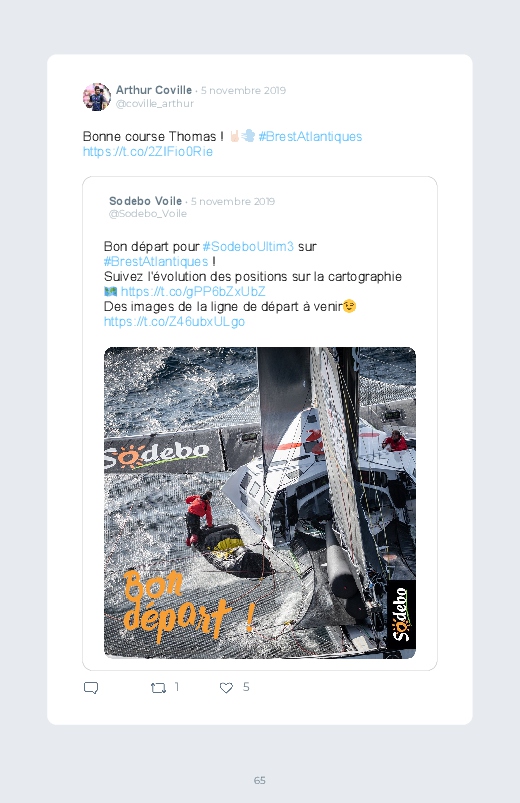The width and height of the screenshot is (520, 803).
Task: Follow the t.co/gPP6bZxUbZ cartography link
Action: [x=193, y=291]
